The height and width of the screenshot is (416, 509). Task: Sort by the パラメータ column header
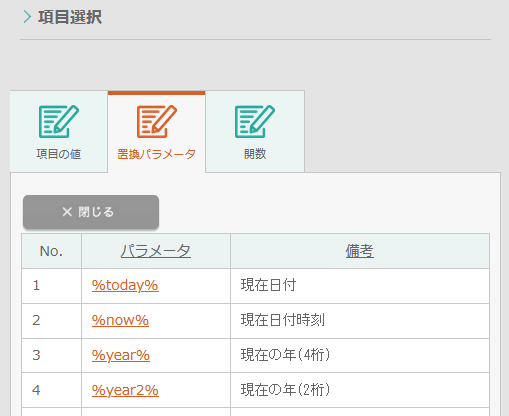point(156,251)
